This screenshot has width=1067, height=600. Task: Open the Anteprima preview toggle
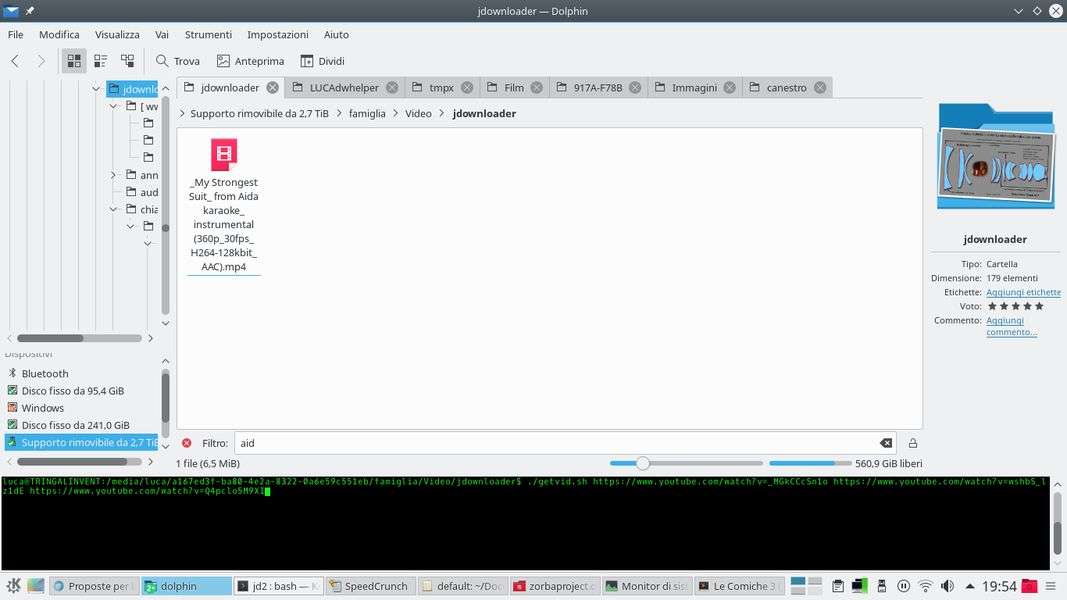[251, 61]
